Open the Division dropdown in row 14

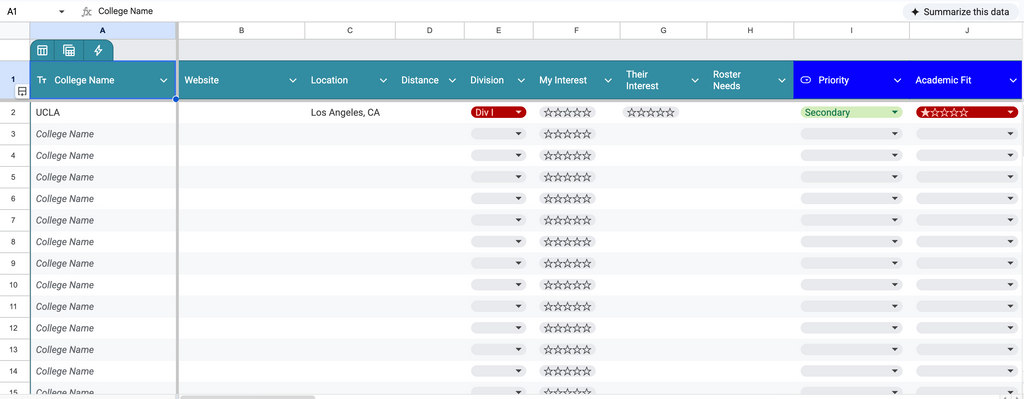(498, 371)
